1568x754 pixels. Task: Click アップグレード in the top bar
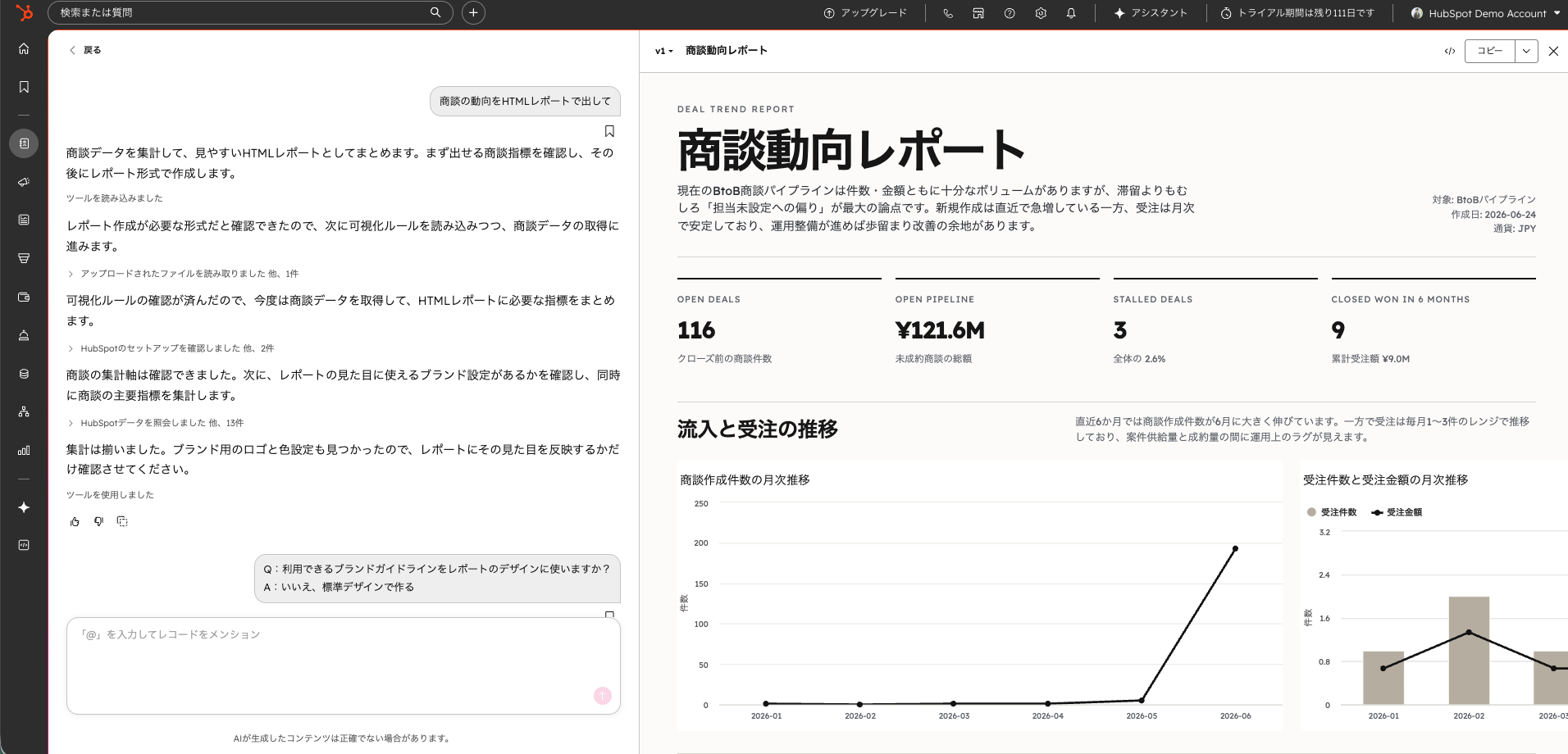(865, 13)
